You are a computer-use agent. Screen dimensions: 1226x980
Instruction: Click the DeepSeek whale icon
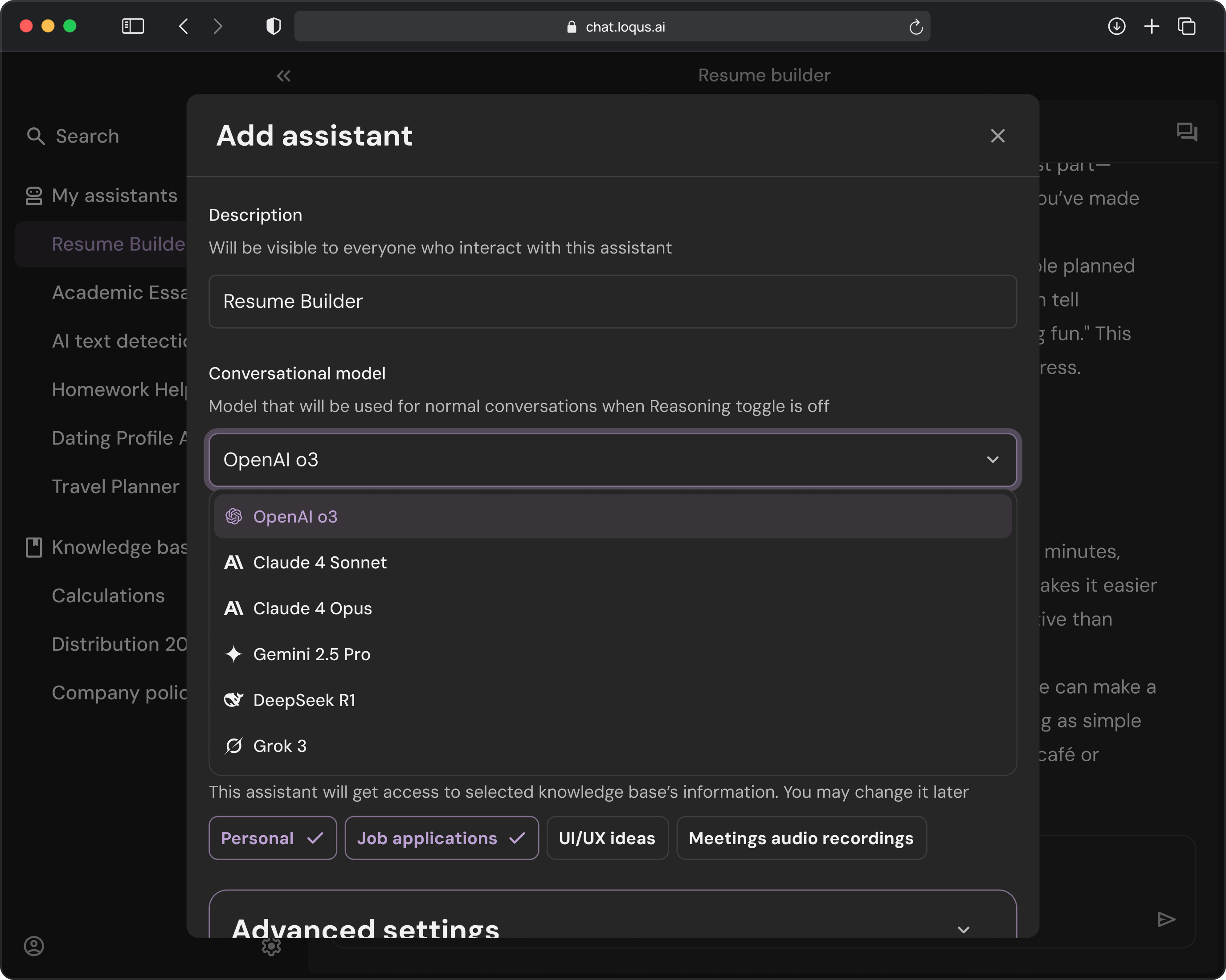(x=234, y=700)
